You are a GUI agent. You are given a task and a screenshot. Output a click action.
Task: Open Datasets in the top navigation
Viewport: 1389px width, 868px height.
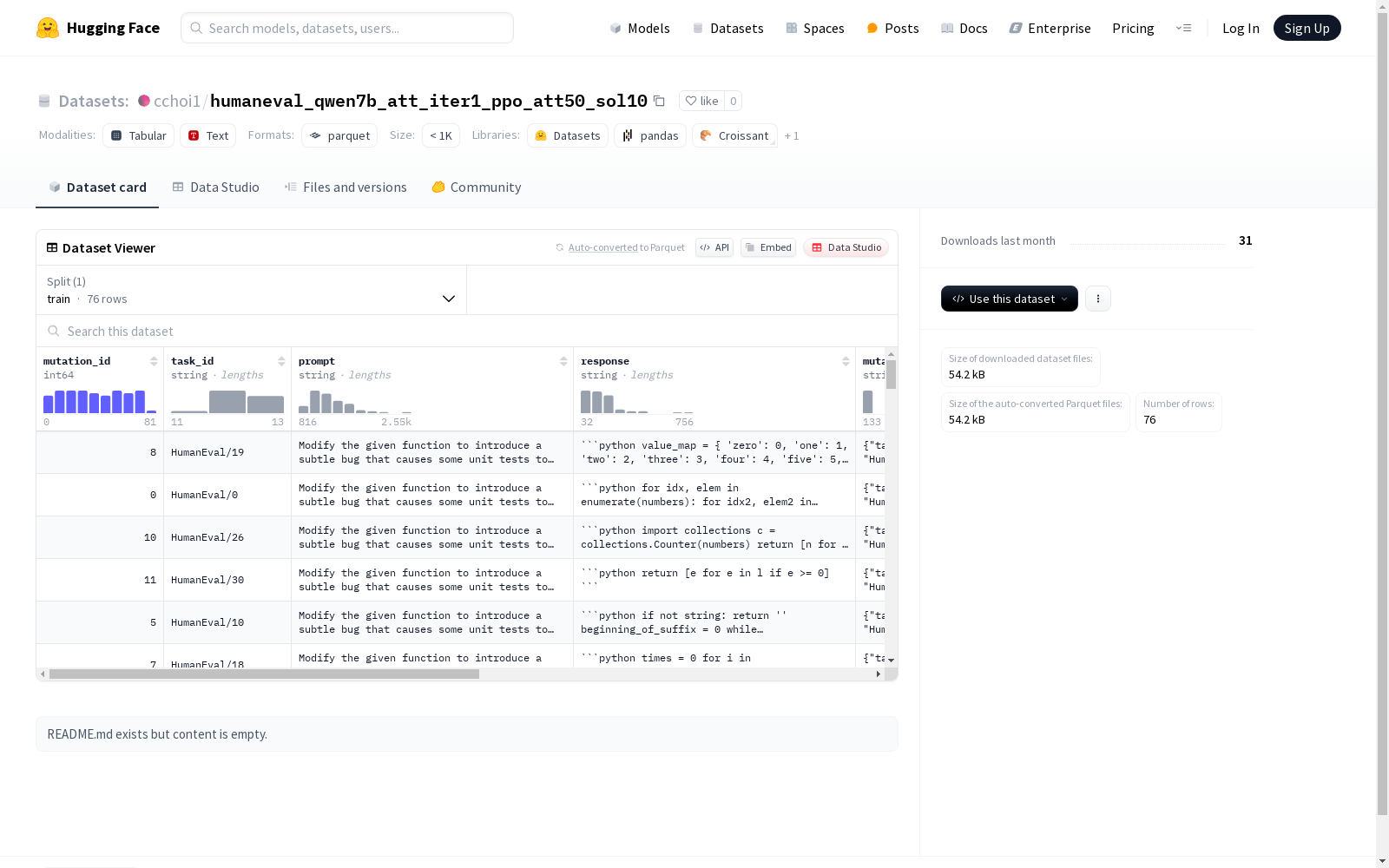(x=727, y=28)
